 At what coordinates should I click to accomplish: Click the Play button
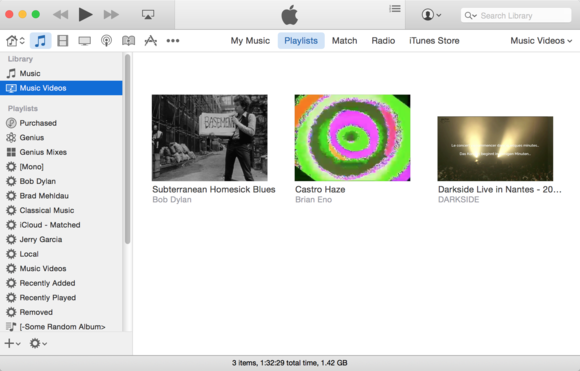[x=85, y=15]
